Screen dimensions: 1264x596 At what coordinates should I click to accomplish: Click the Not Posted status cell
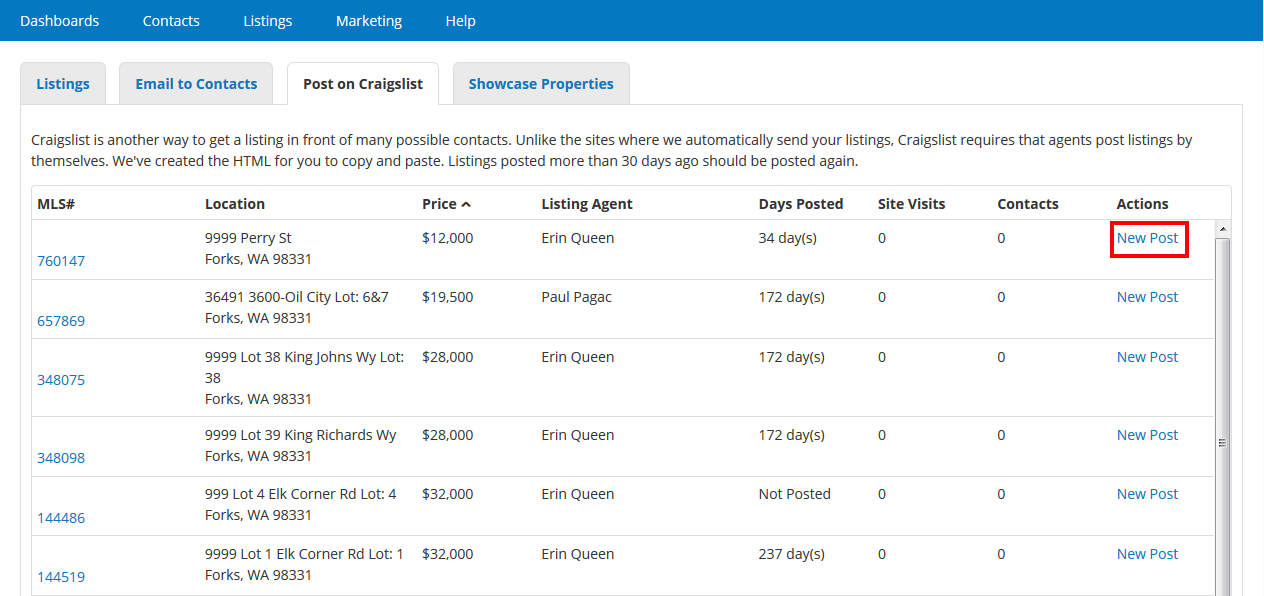click(x=795, y=494)
